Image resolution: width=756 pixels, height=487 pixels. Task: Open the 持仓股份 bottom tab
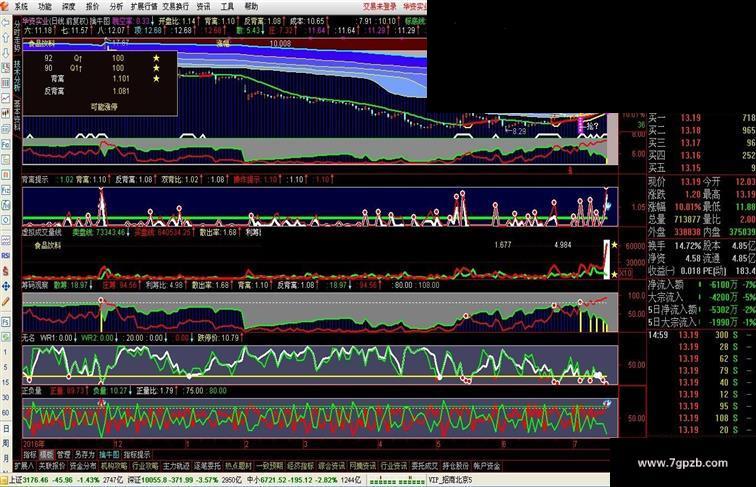456,466
